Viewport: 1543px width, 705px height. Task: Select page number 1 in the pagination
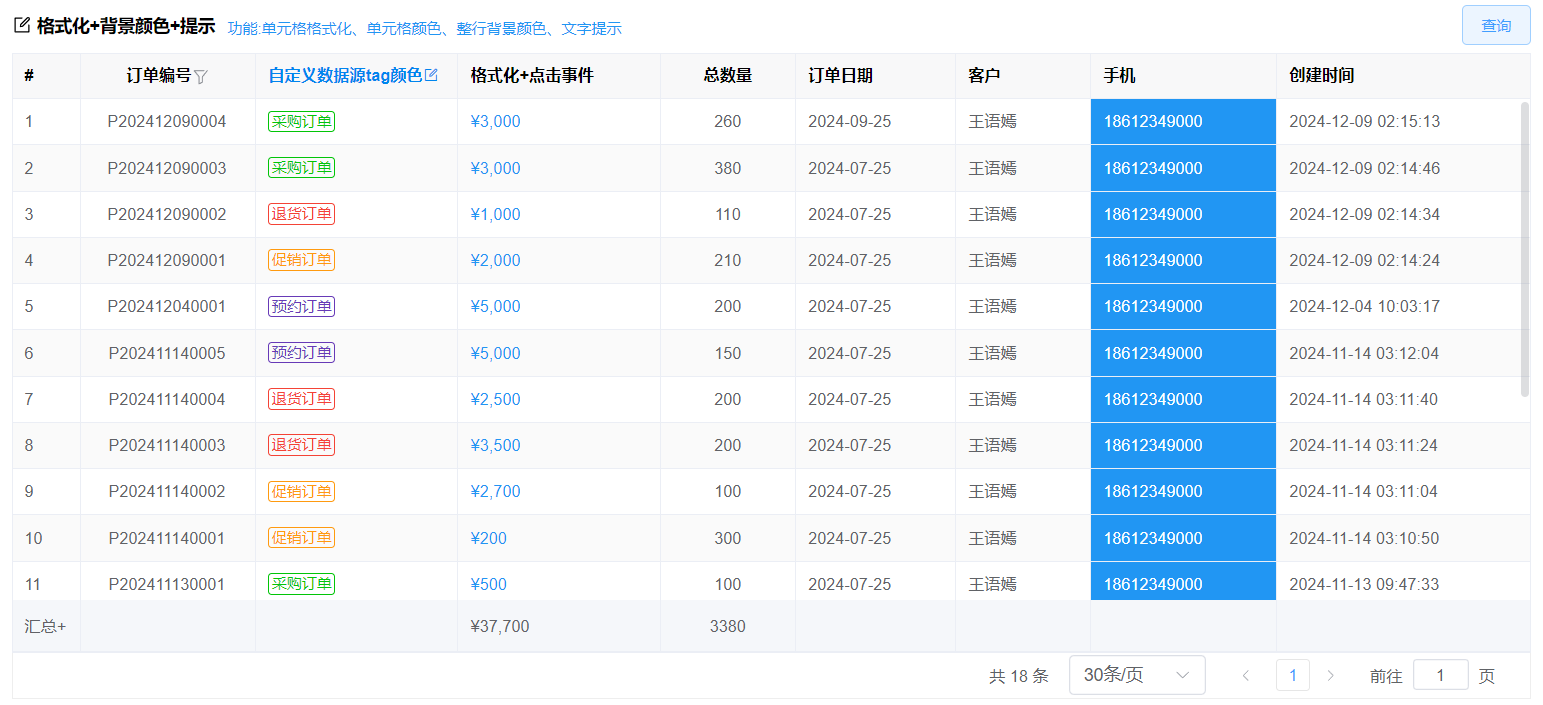(x=1292, y=676)
